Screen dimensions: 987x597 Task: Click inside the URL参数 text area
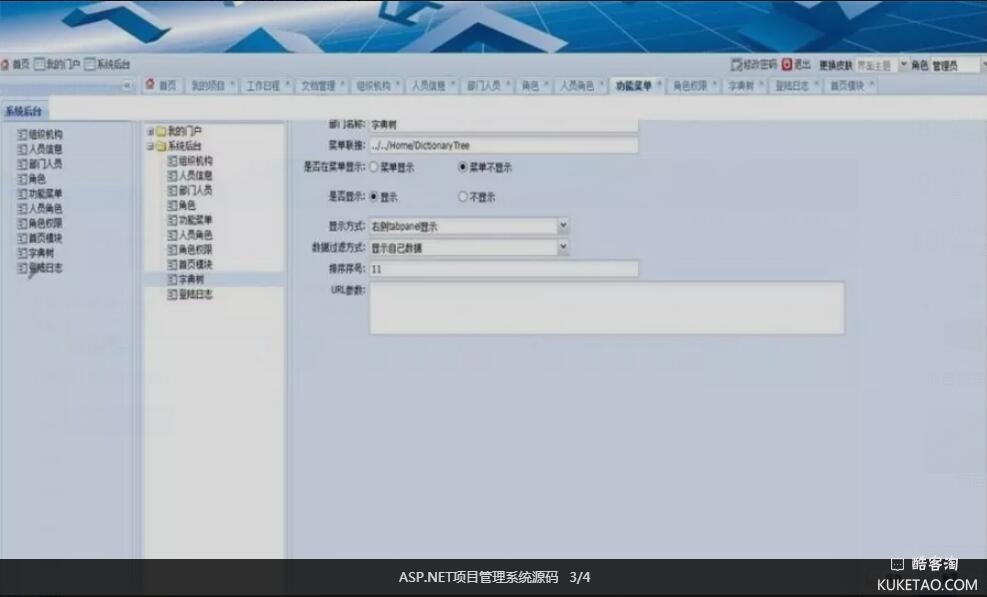point(607,308)
